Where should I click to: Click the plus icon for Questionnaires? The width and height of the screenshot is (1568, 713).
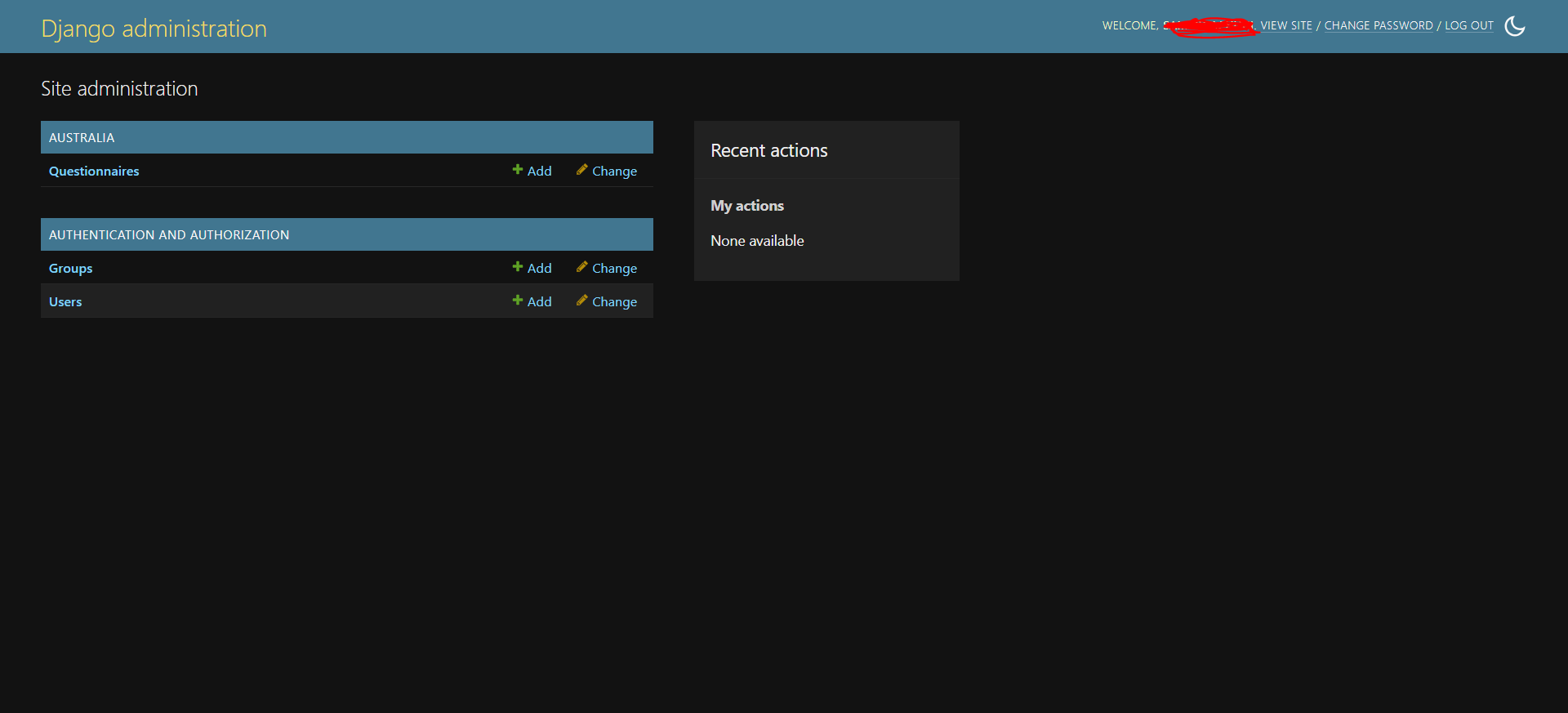tap(518, 170)
